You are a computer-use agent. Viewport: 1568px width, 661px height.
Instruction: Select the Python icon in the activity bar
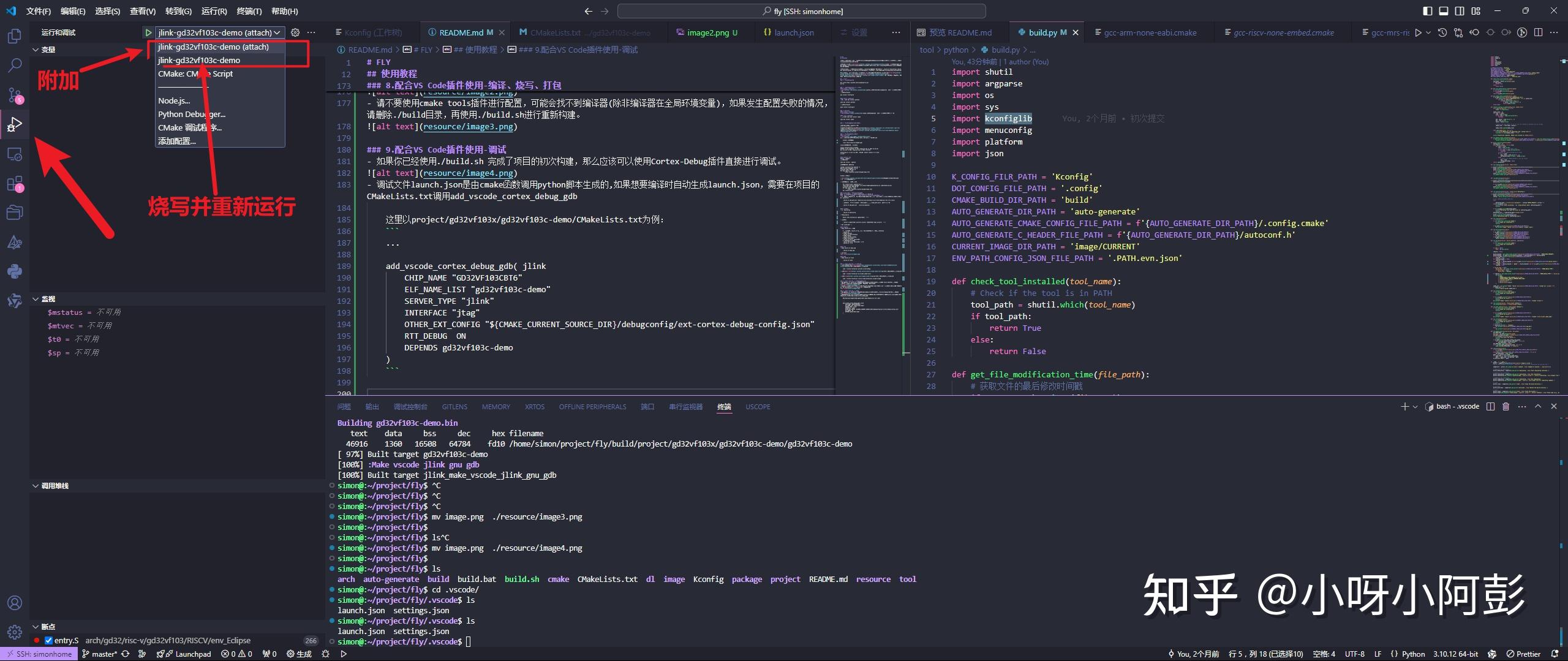13,271
